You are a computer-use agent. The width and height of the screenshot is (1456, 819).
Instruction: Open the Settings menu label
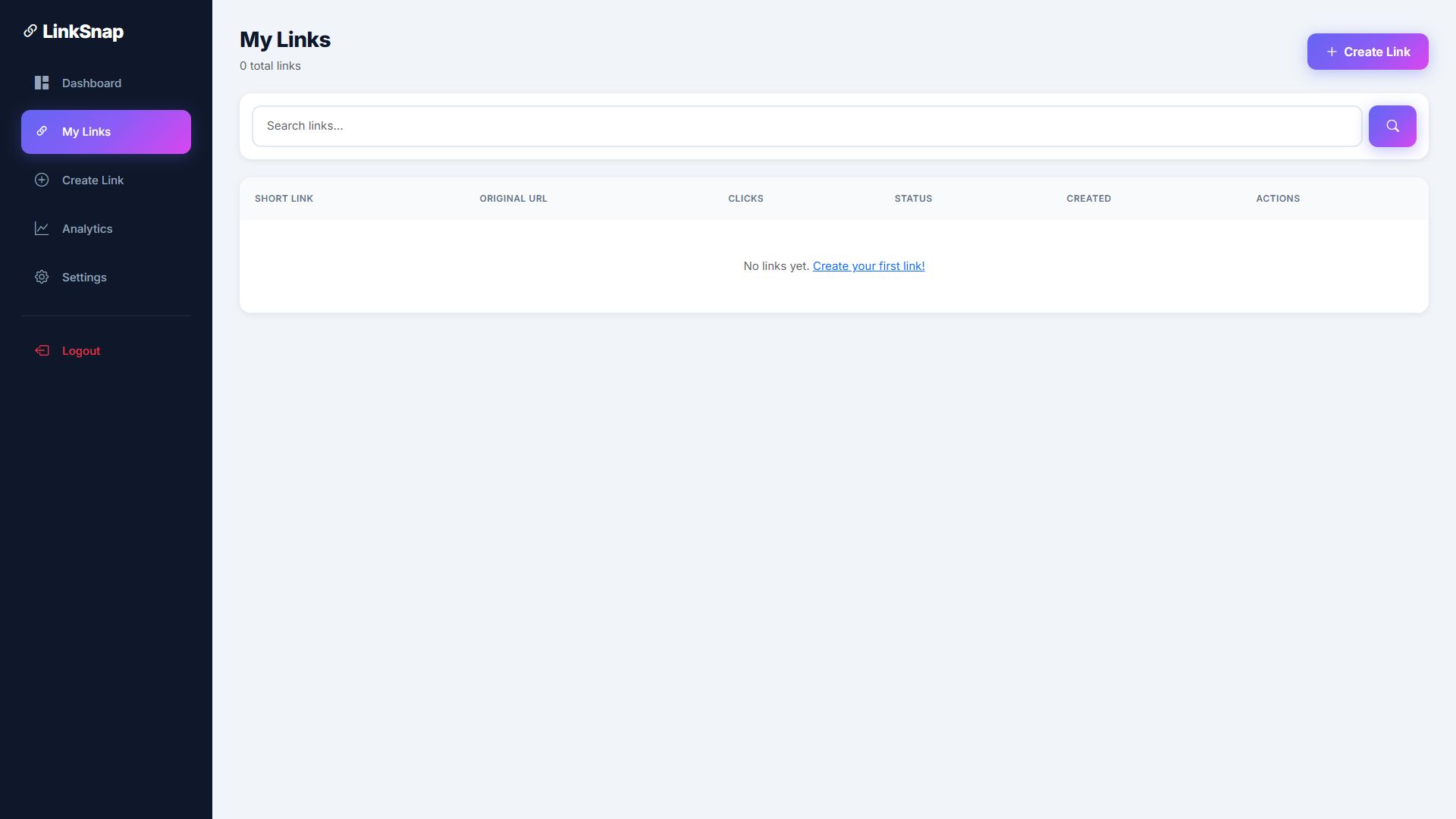tap(84, 278)
